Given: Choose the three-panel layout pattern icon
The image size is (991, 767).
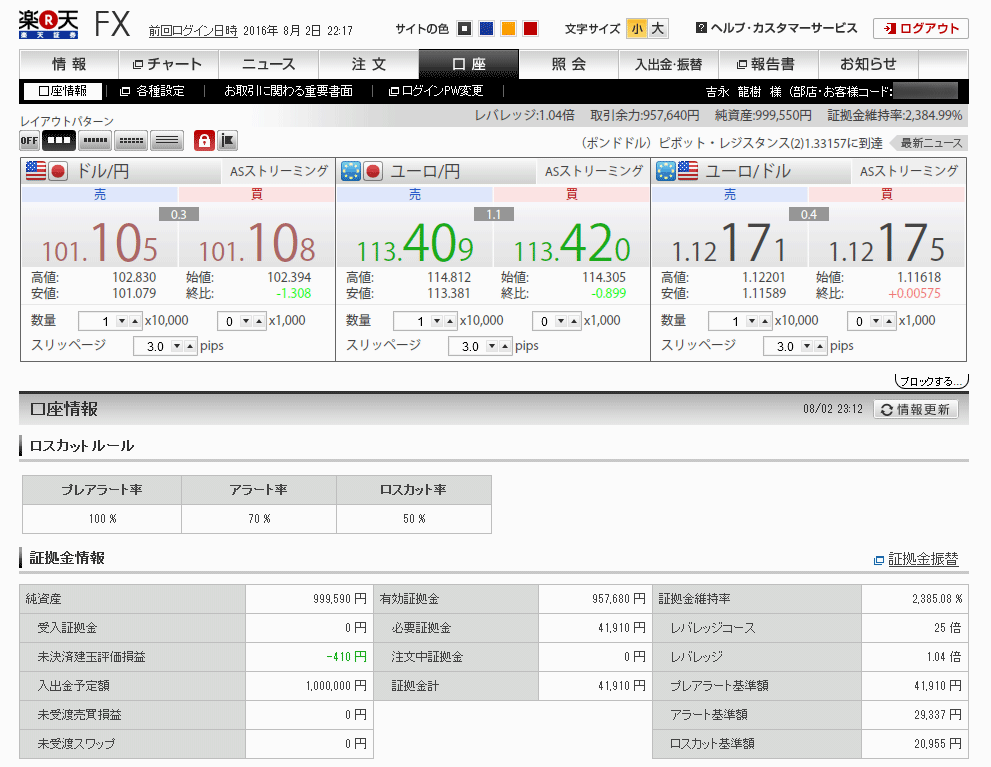Looking at the screenshot, I should (59, 140).
